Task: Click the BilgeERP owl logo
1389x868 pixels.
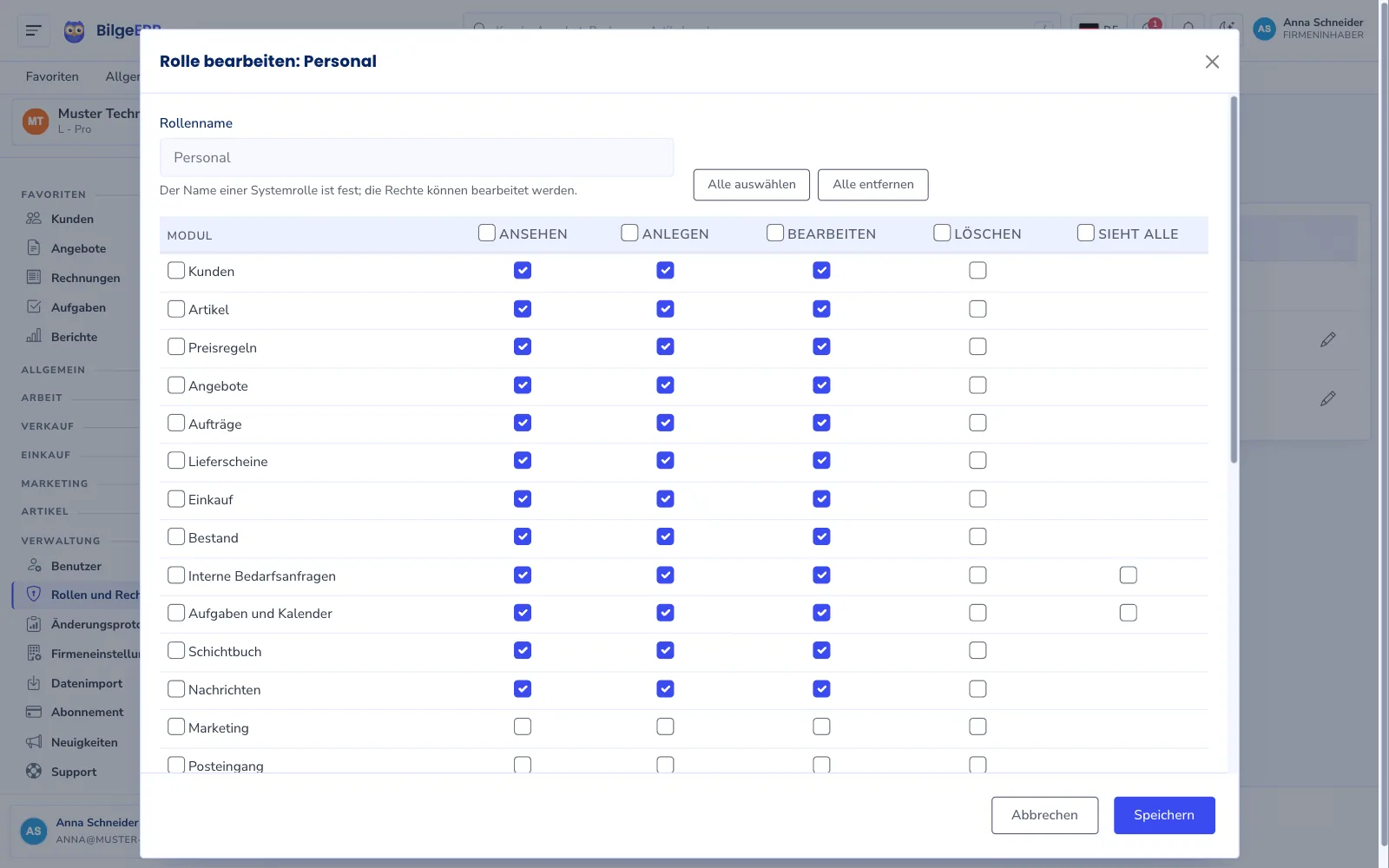Action: pyautogui.click(x=75, y=31)
